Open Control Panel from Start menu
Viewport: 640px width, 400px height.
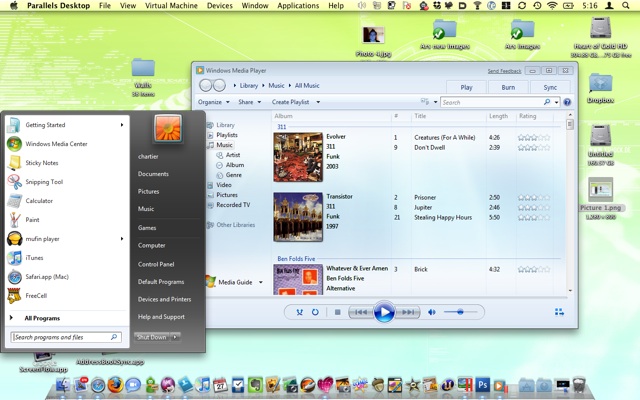[156, 264]
